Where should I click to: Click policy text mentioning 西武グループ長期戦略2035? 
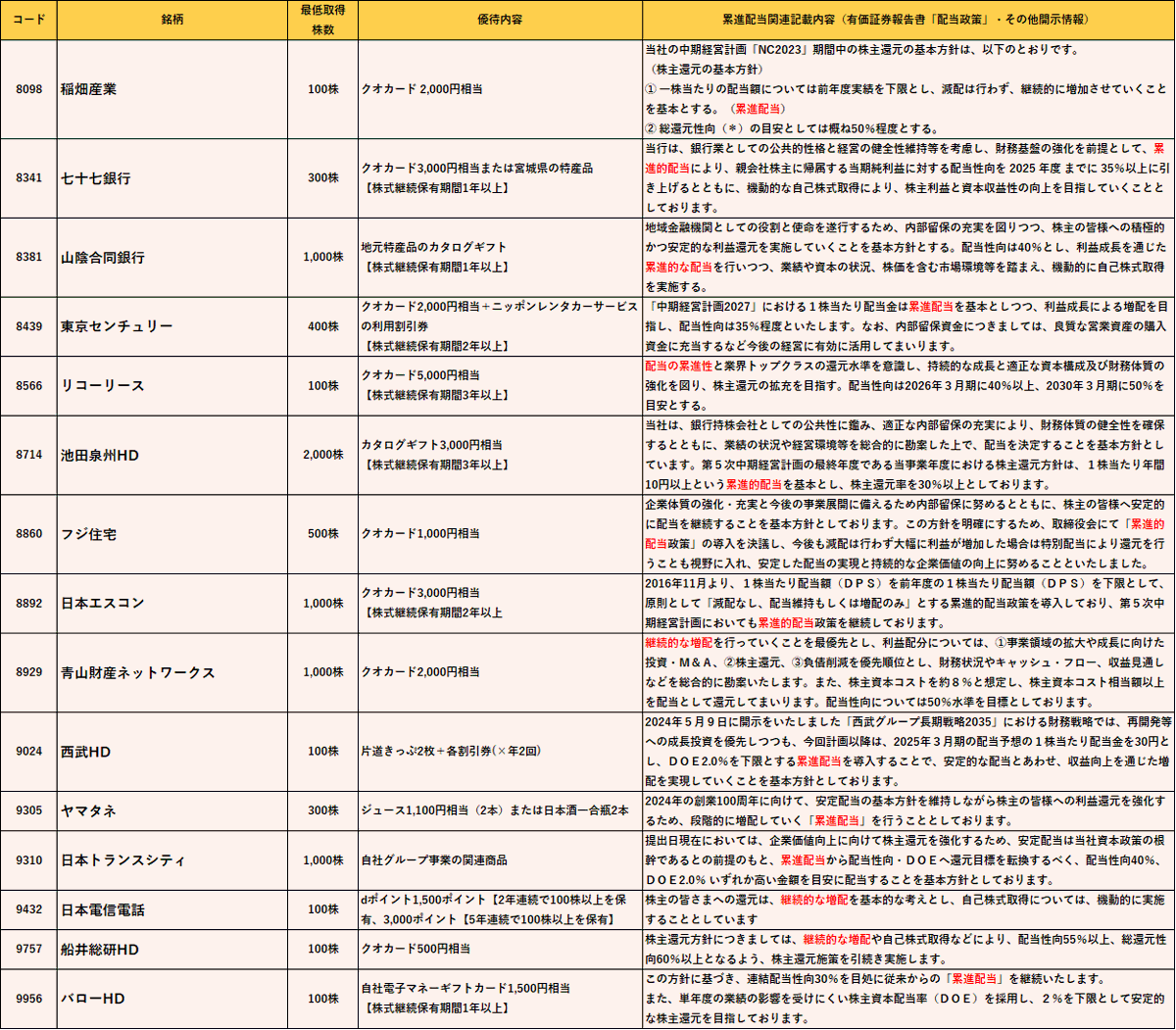(908, 752)
